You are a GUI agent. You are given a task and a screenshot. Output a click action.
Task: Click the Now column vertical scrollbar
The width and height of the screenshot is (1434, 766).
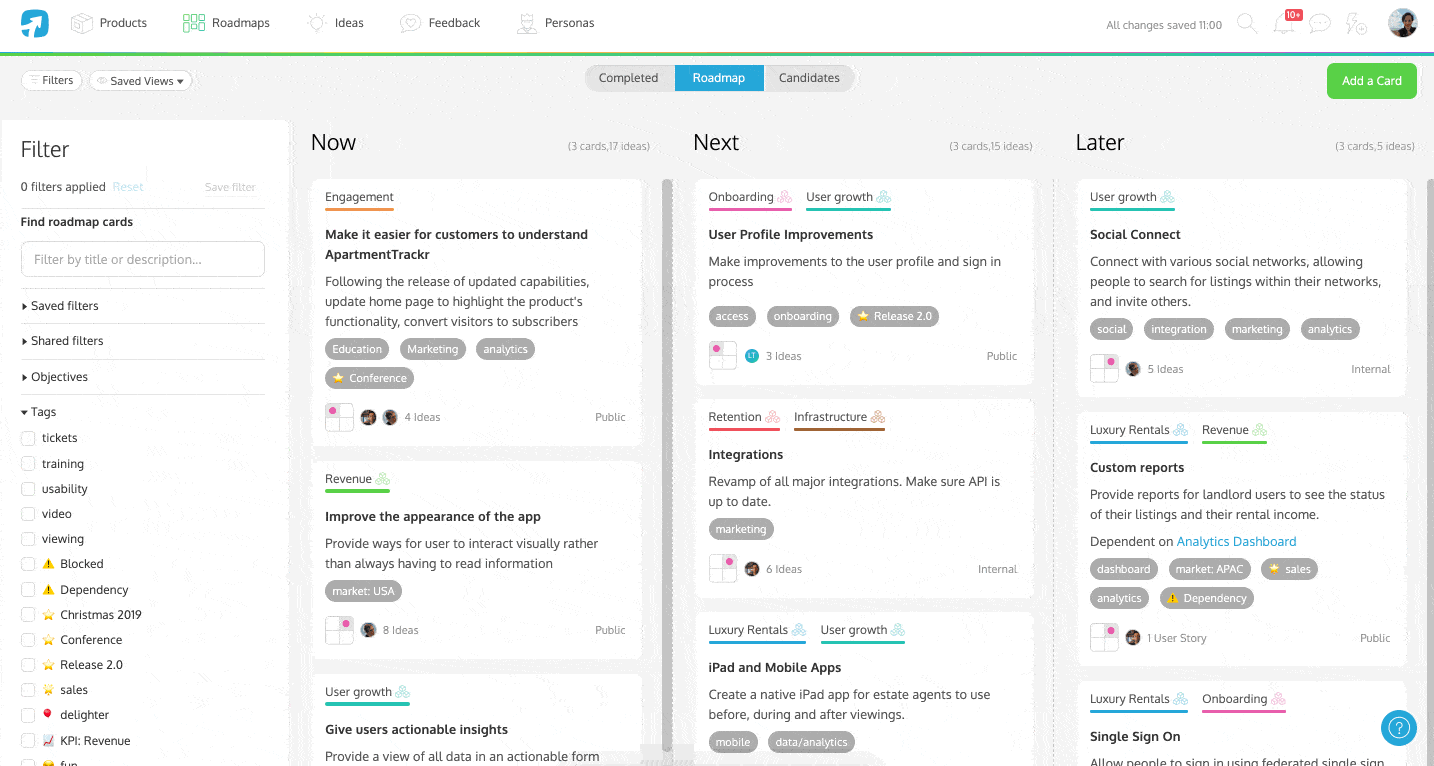pyautogui.click(x=667, y=450)
